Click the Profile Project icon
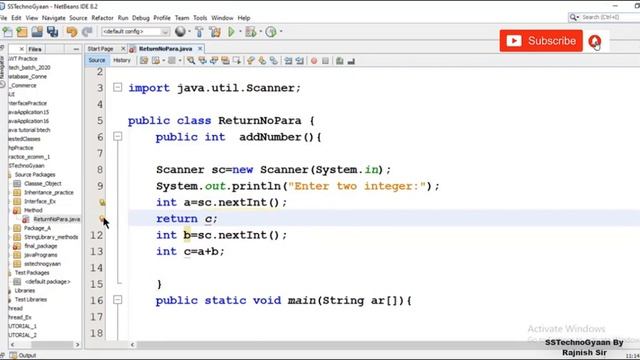 (271, 32)
